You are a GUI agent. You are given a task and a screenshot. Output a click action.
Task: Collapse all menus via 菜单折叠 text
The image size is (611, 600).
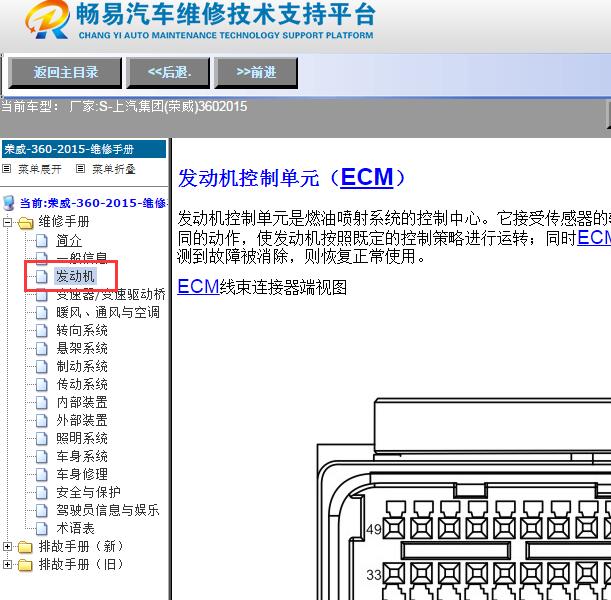(x=114, y=169)
